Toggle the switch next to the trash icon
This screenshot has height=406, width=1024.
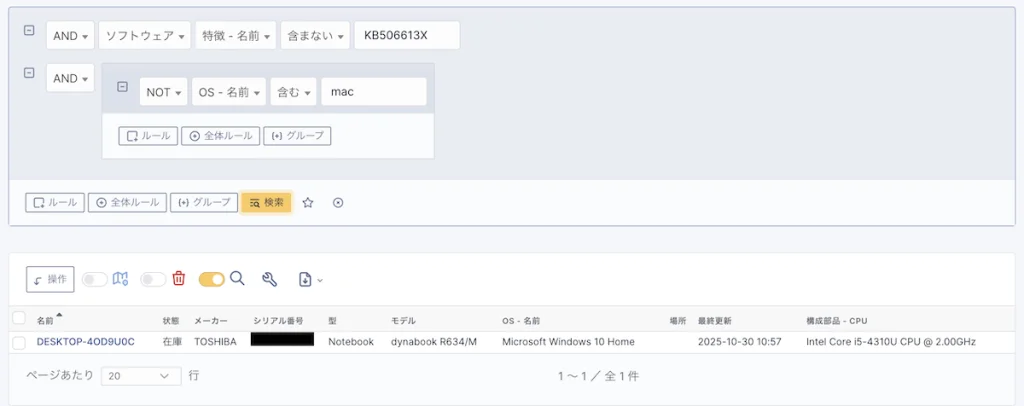pyautogui.click(x=153, y=279)
